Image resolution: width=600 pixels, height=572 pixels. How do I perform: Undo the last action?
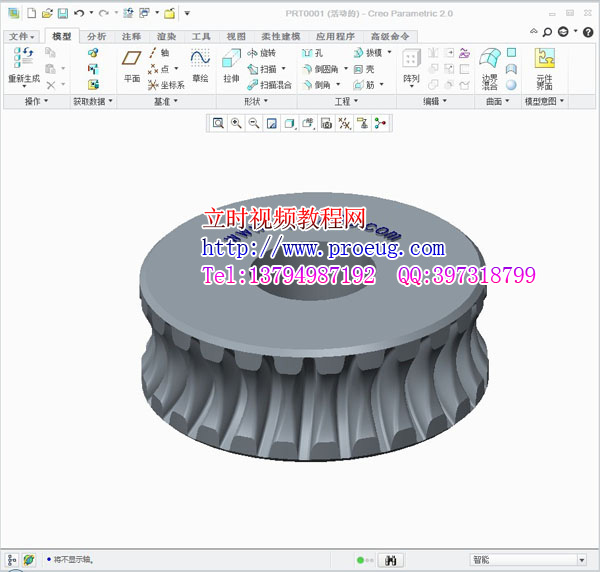coord(79,13)
